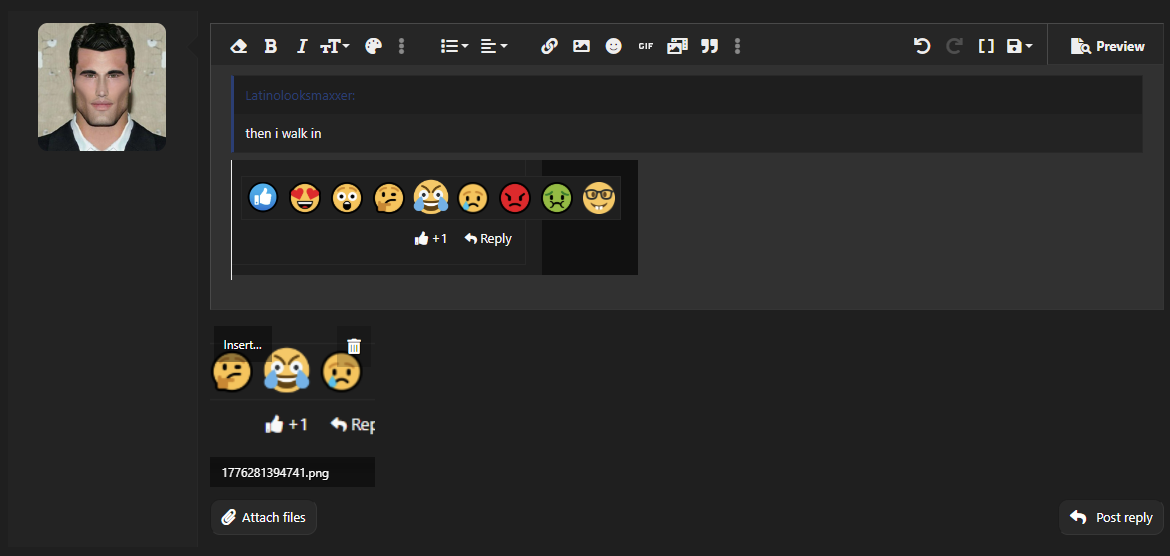
Task: Click the media embed icon
Action: click(678, 46)
